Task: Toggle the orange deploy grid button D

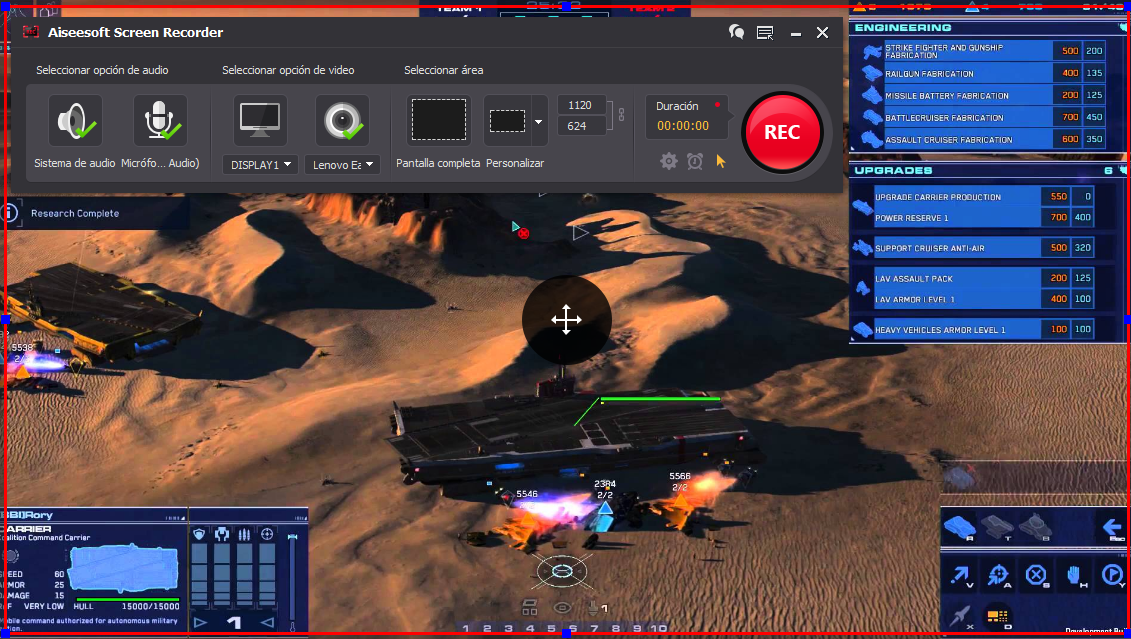Action: pyautogui.click(x=998, y=616)
